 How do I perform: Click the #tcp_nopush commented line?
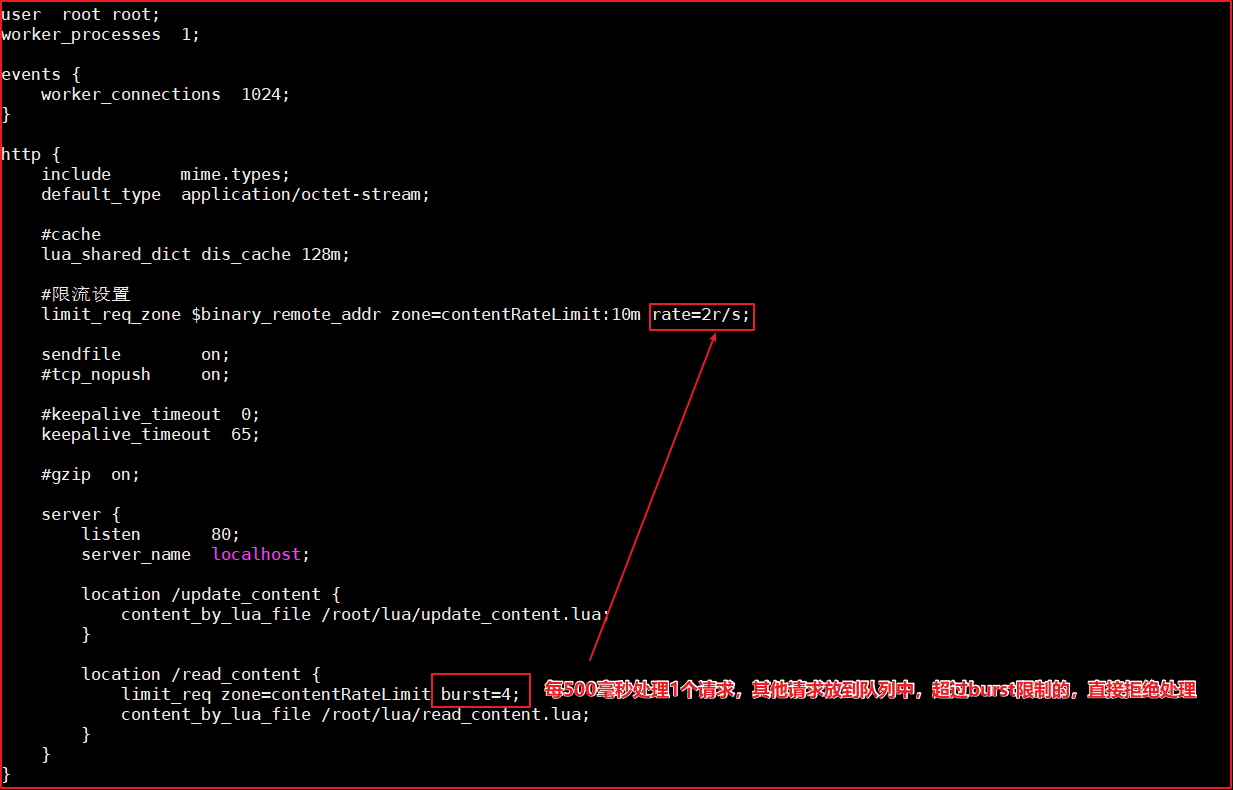(135, 374)
